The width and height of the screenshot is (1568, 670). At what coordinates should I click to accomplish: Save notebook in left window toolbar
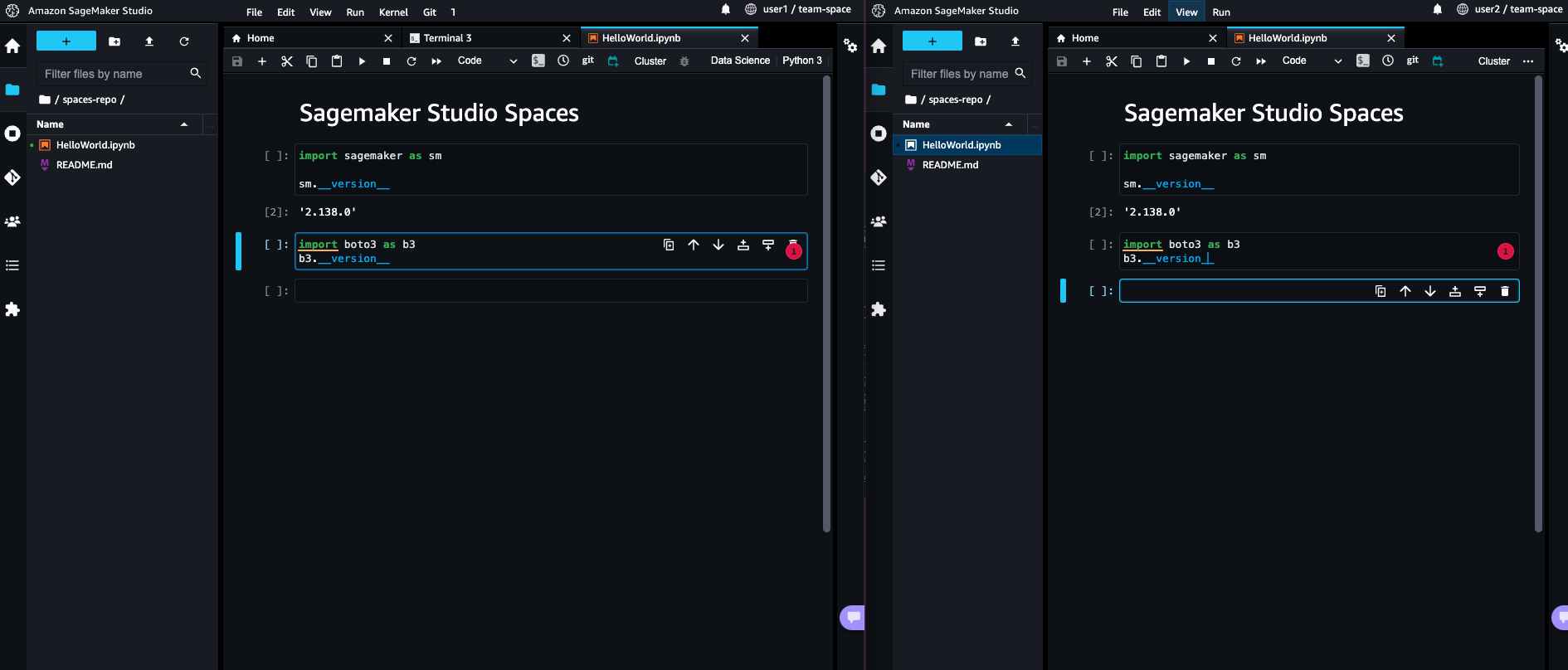(237, 61)
